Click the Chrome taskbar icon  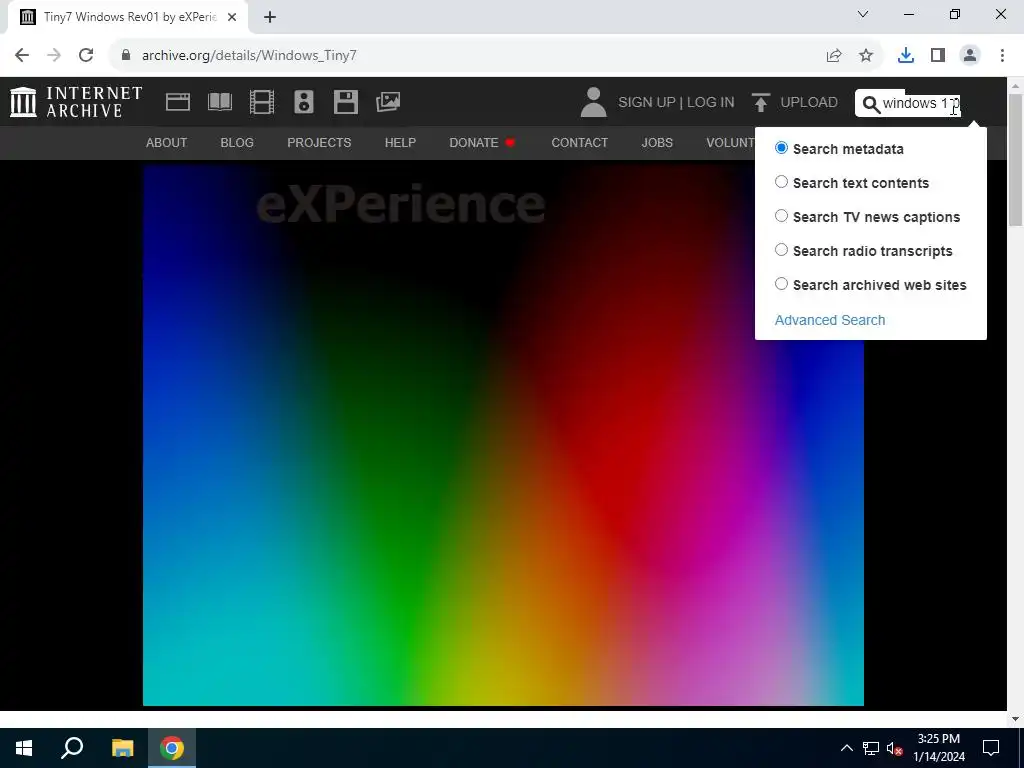(x=172, y=748)
